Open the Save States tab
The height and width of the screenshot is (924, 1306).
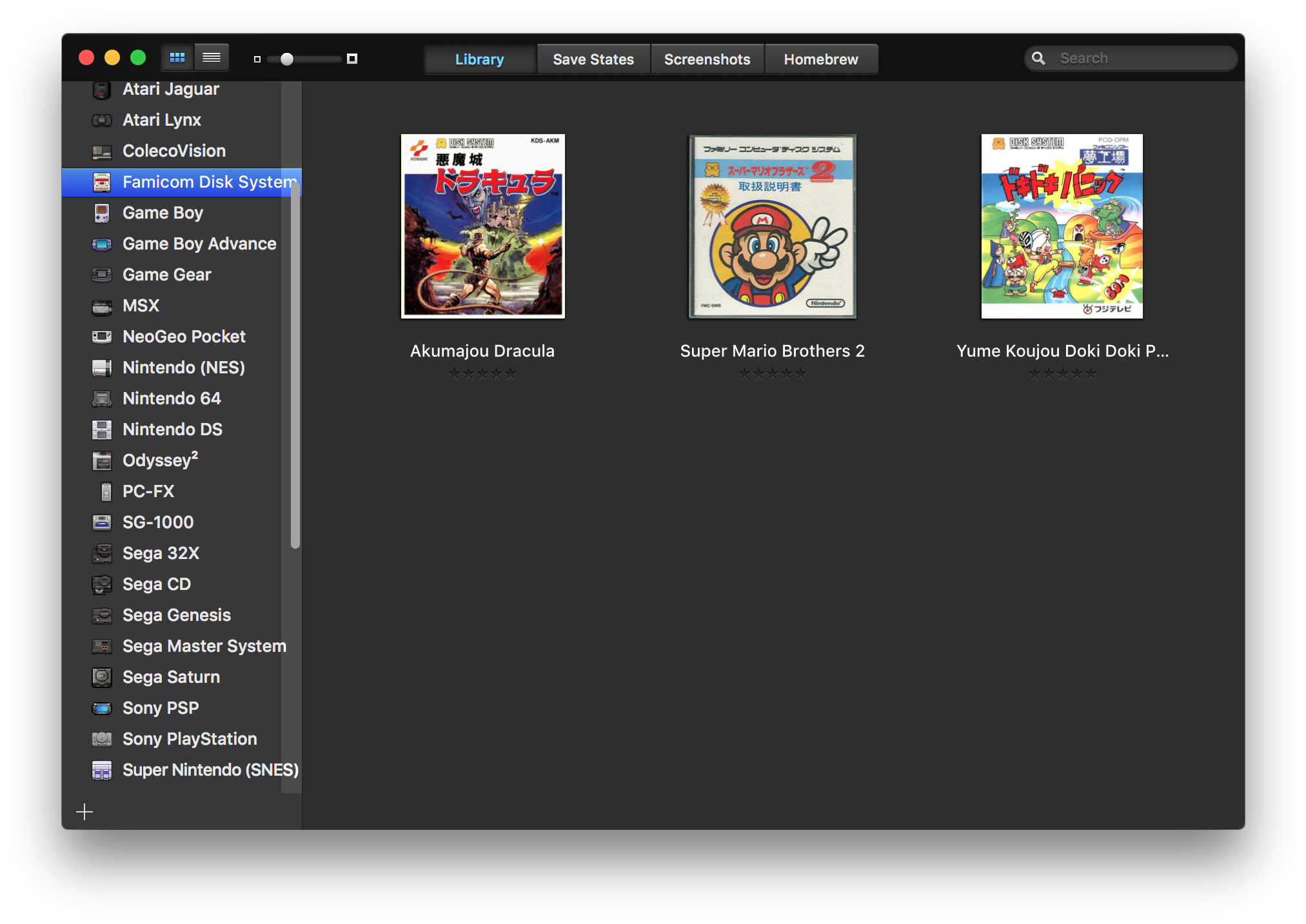[x=593, y=59]
